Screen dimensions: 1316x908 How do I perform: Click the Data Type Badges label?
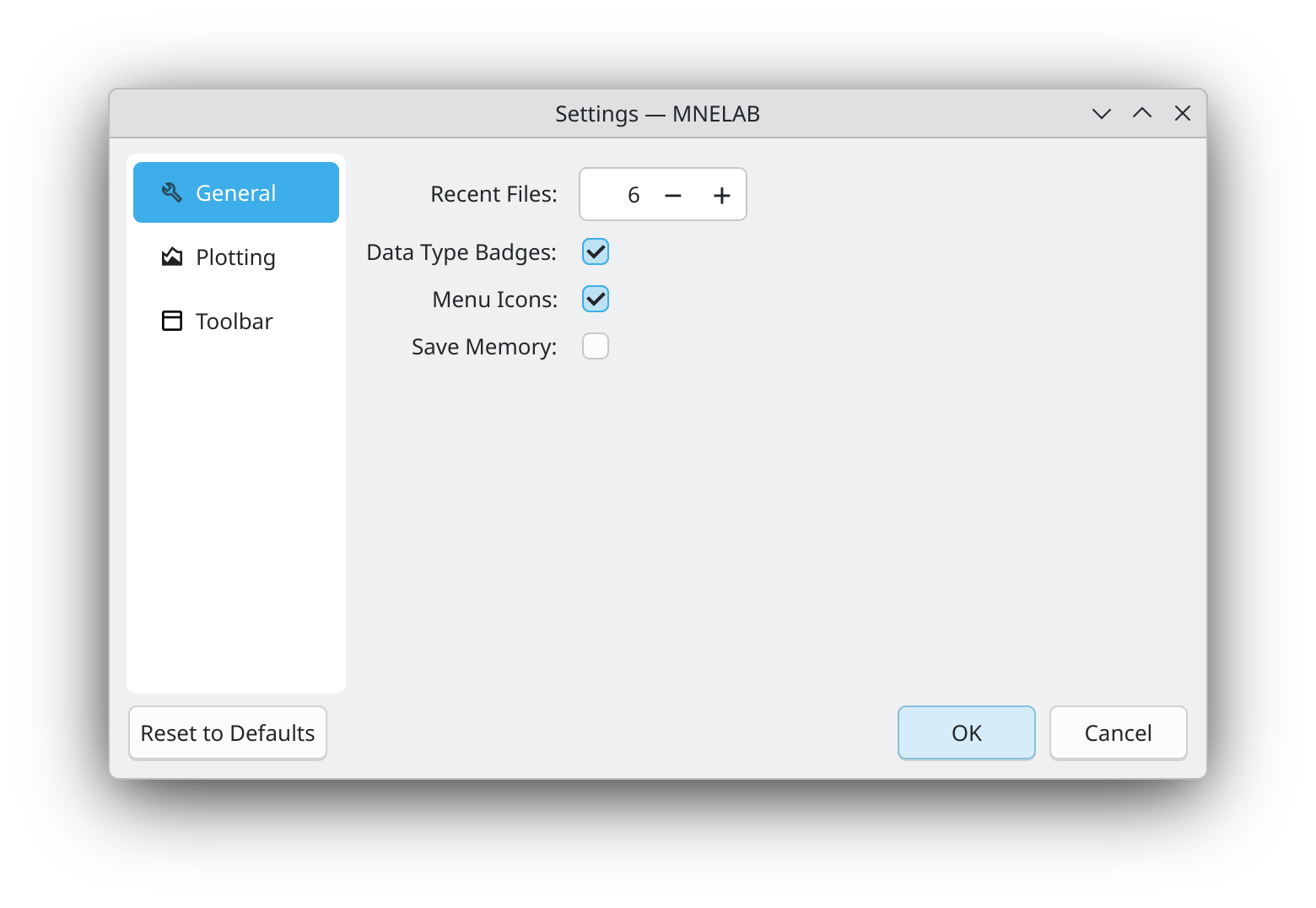[x=462, y=252]
